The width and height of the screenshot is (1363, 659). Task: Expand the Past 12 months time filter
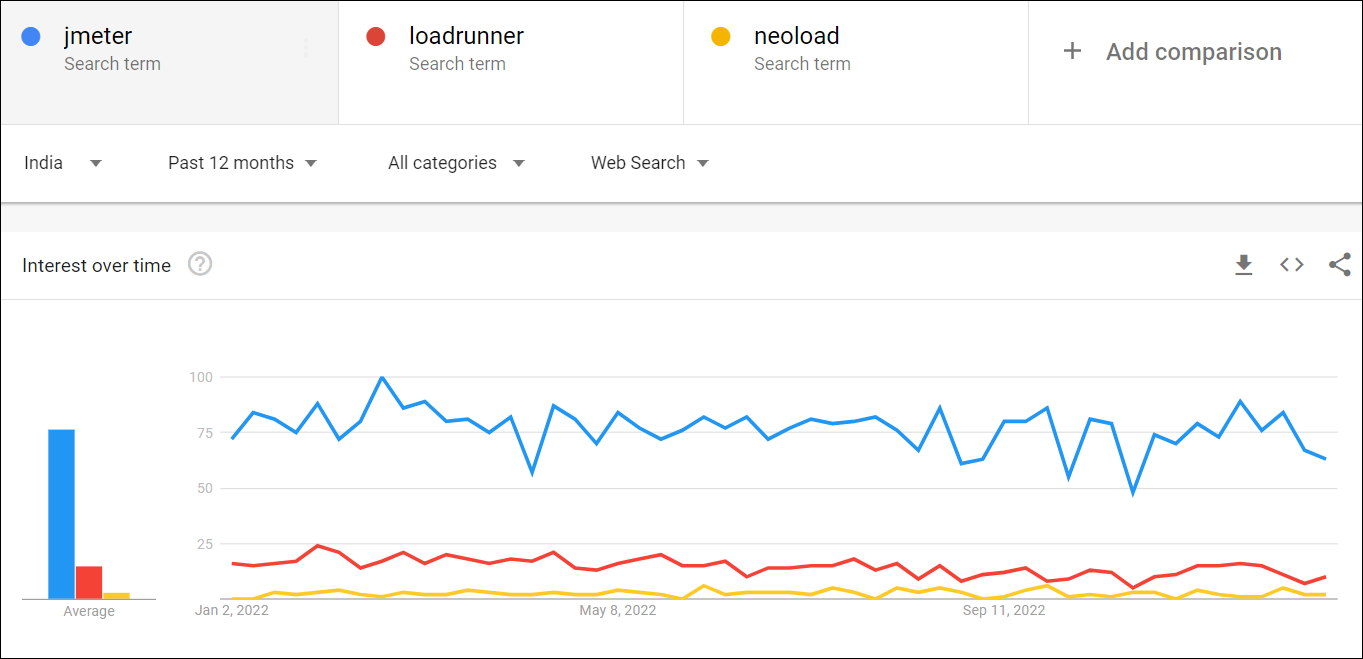coord(242,163)
